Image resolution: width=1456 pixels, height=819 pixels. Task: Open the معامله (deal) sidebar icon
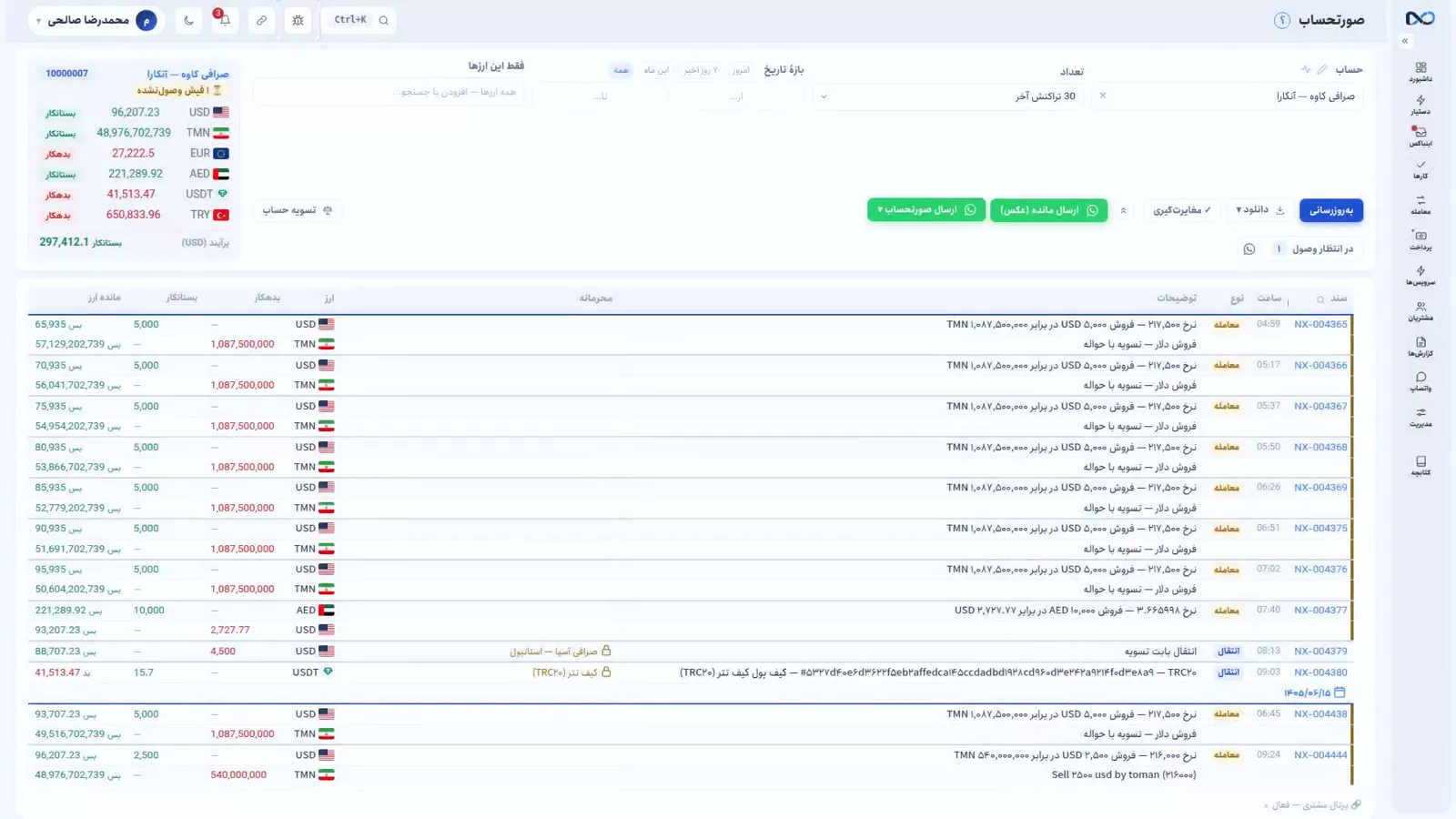pyautogui.click(x=1421, y=205)
